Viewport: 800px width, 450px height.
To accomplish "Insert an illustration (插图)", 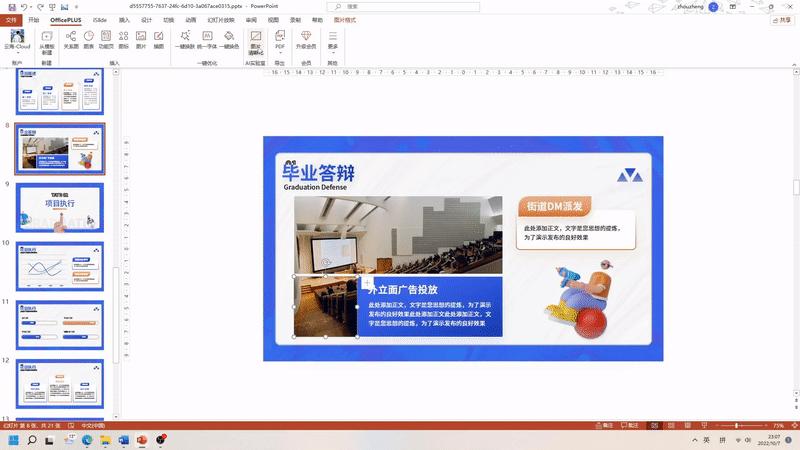I will coord(159,39).
